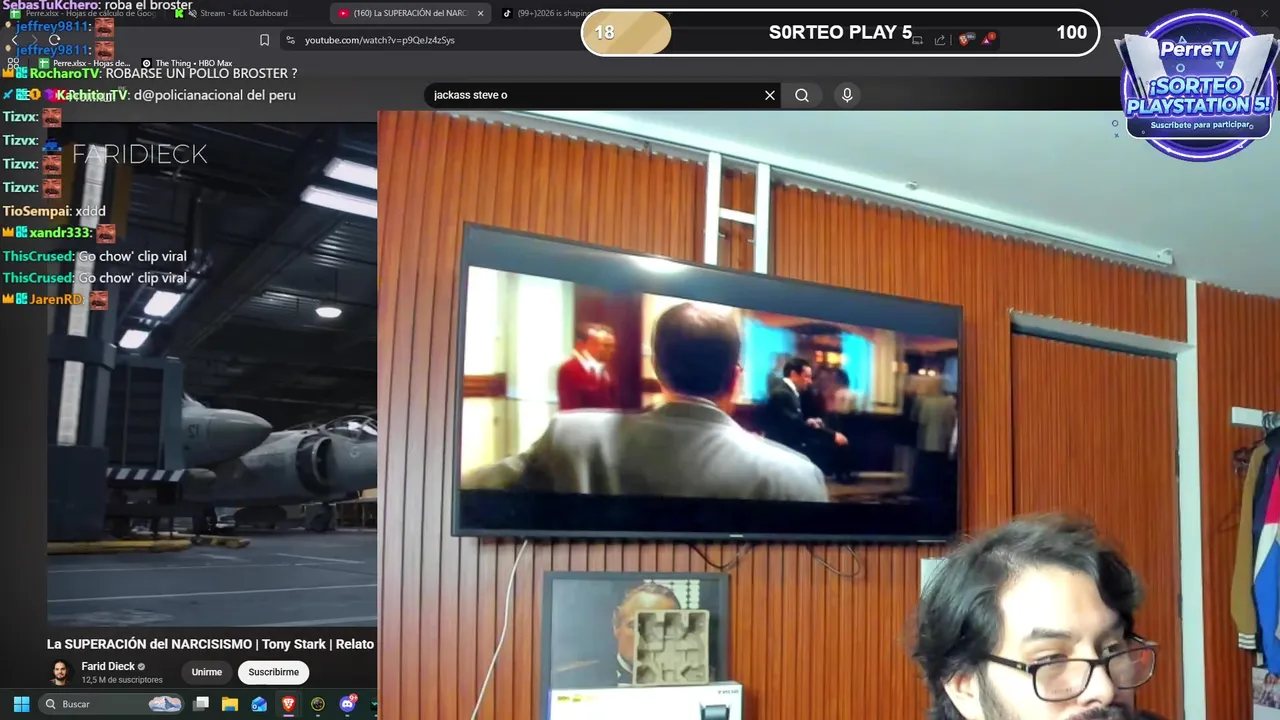
Task: Click the Brave browser taskbar icon
Action: [288, 704]
